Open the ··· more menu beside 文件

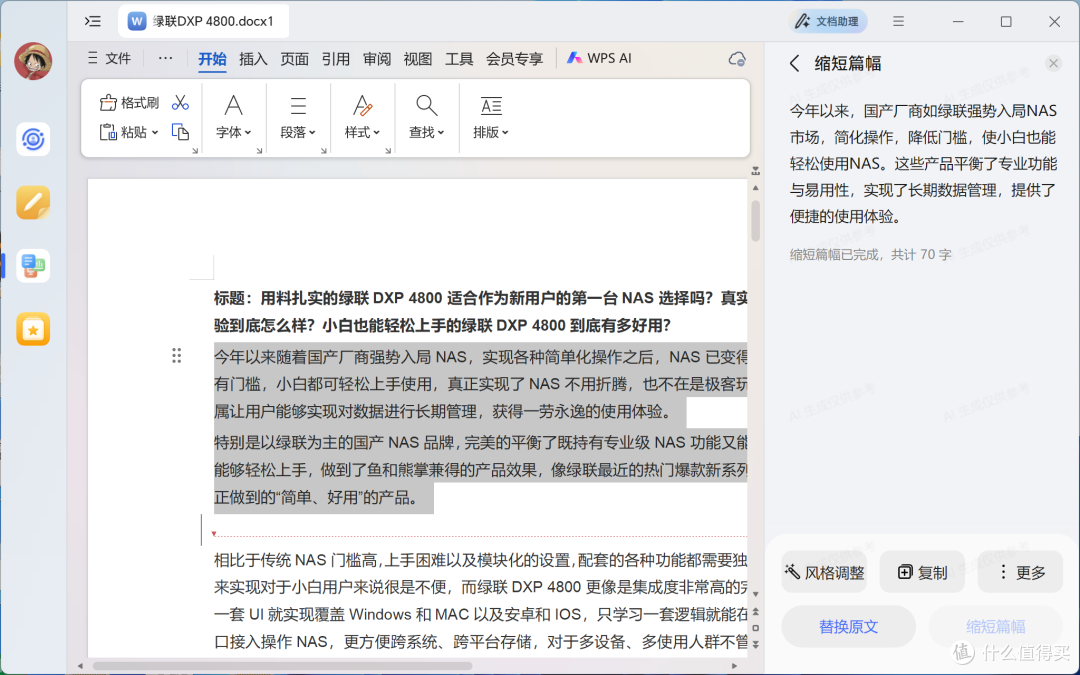[x=165, y=59]
